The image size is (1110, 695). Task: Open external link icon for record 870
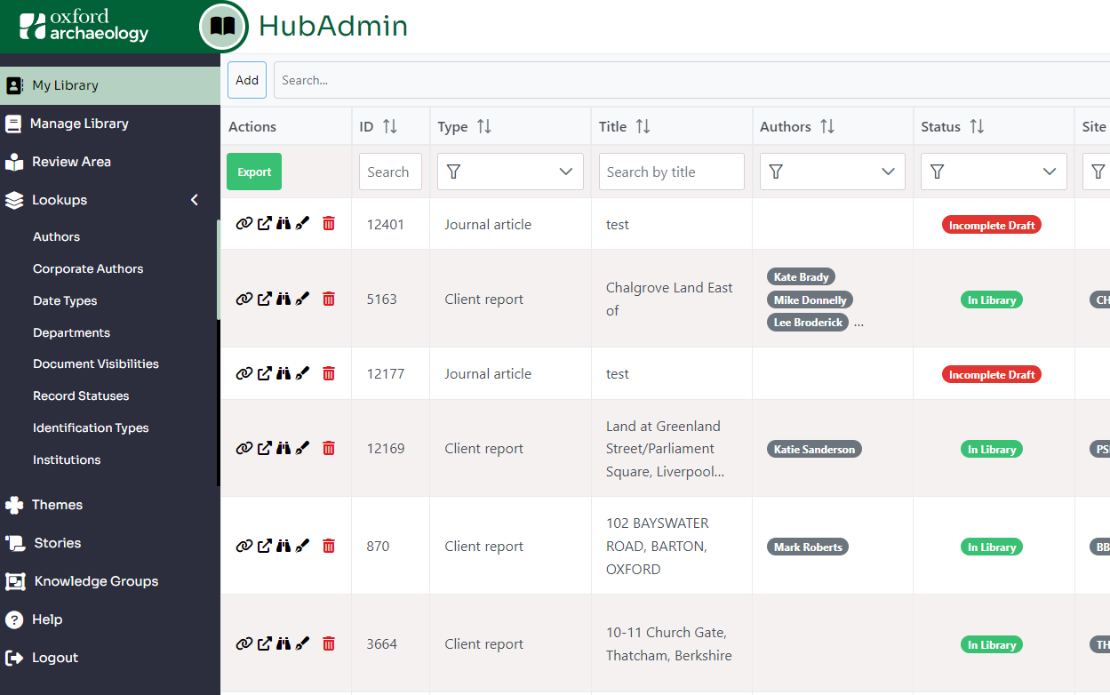coord(264,546)
